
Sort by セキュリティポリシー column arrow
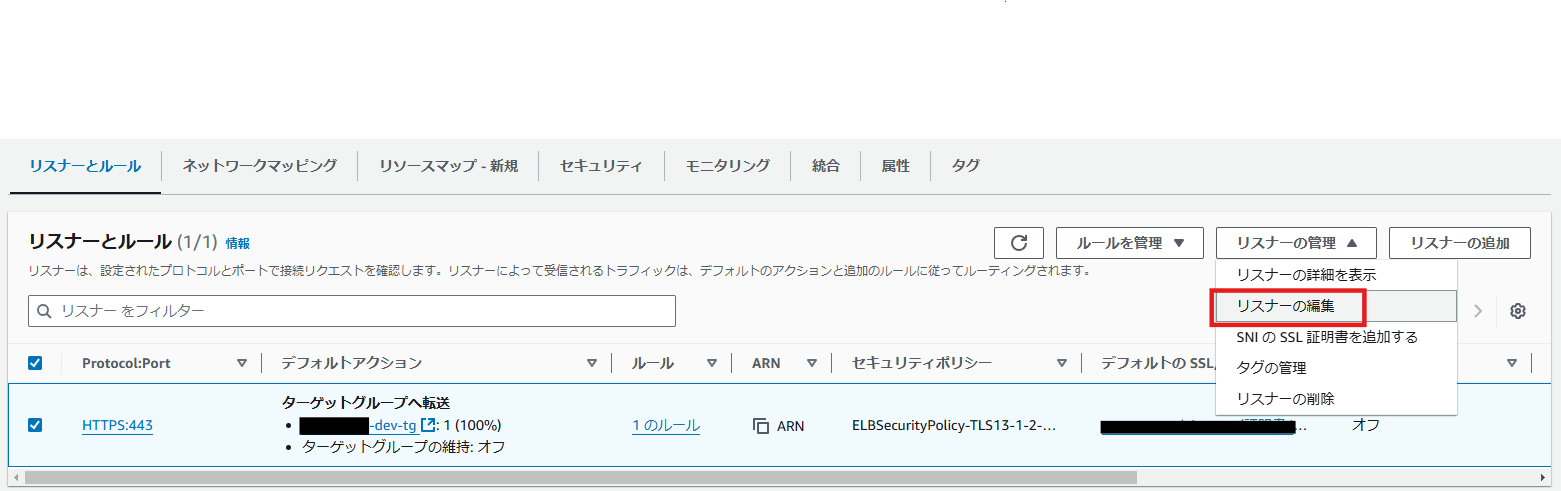pos(1061,363)
